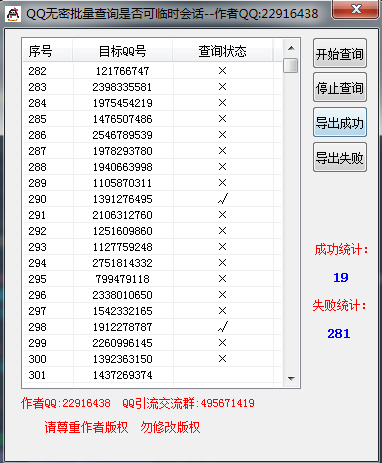Click serial number 291 in the list
Viewport: 382px width, 463px height.
click(37, 215)
